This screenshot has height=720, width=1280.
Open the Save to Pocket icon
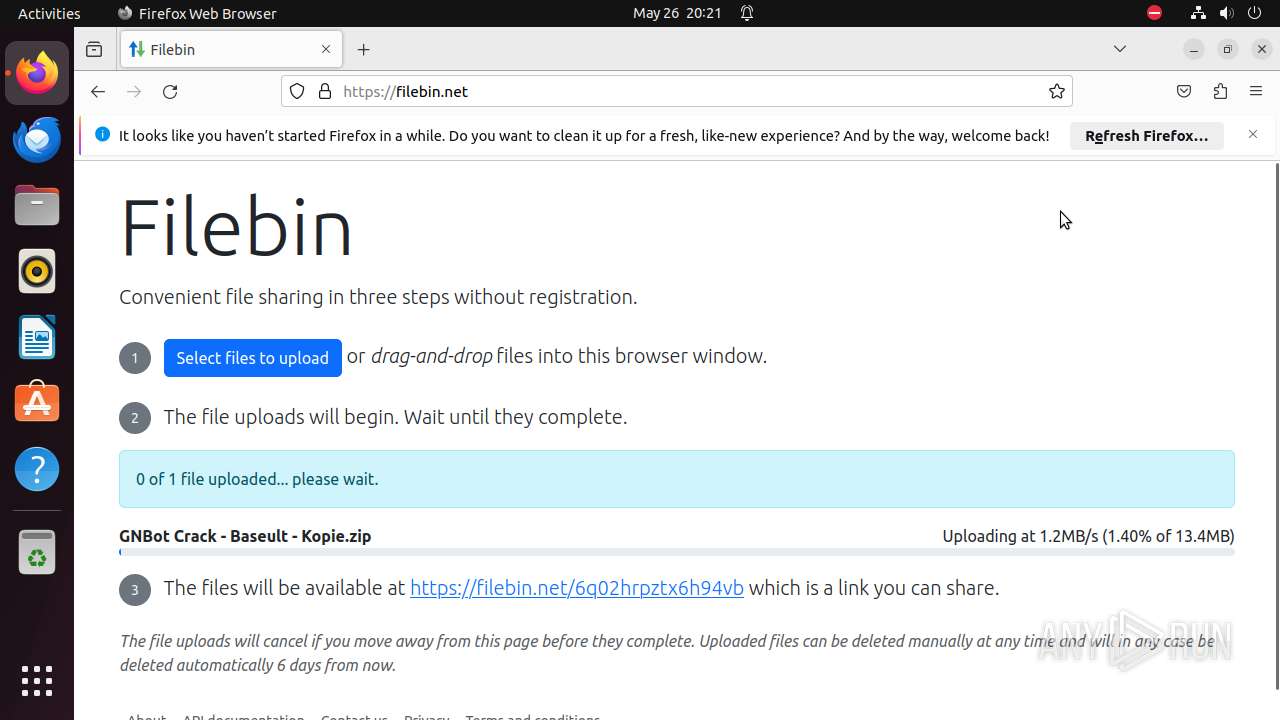(1184, 91)
